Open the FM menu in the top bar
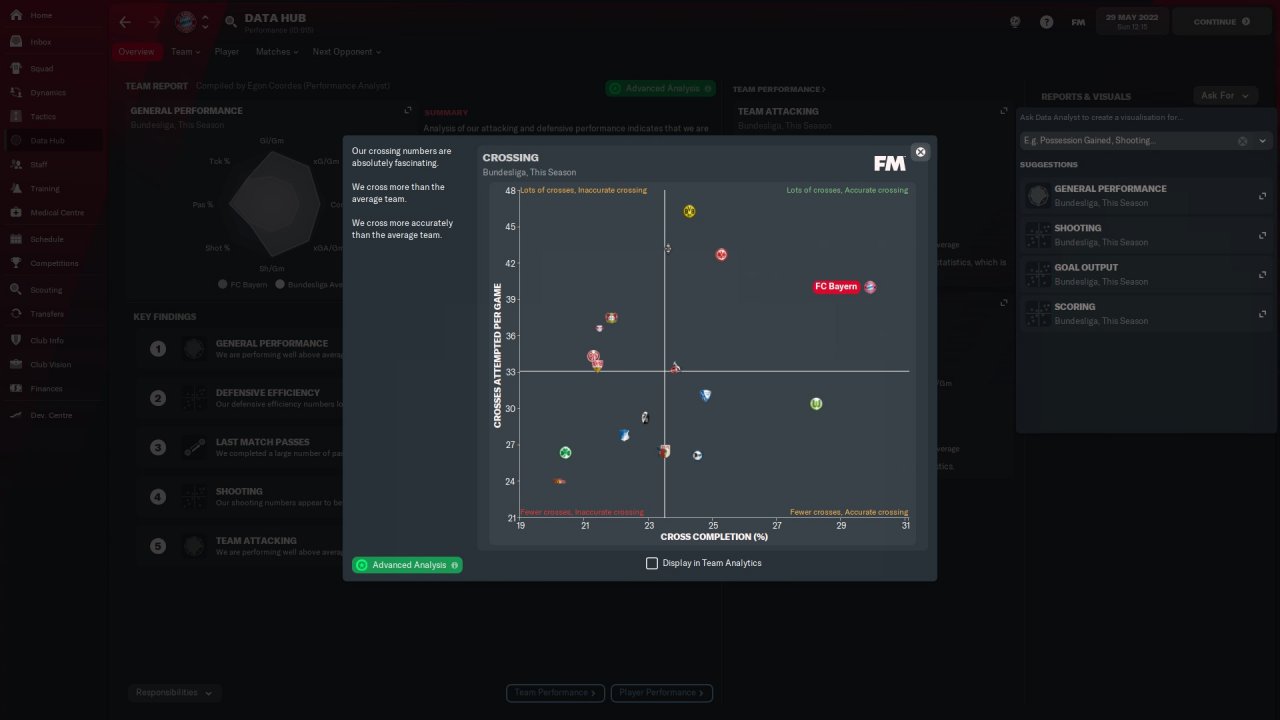Screen dimensions: 1280x720 click(1078, 22)
